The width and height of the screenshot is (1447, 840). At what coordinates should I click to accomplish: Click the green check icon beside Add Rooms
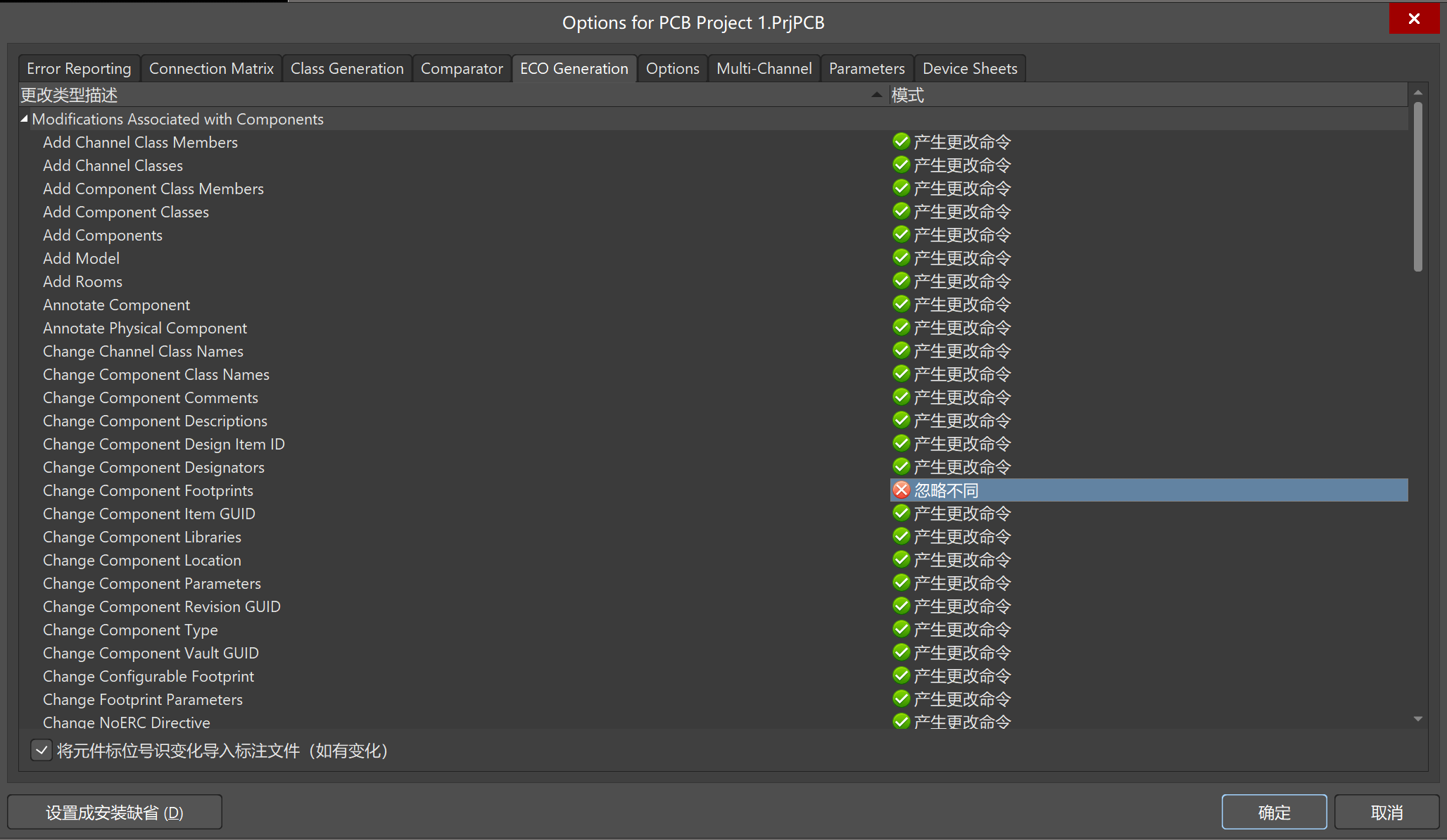click(x=901, y=281)
